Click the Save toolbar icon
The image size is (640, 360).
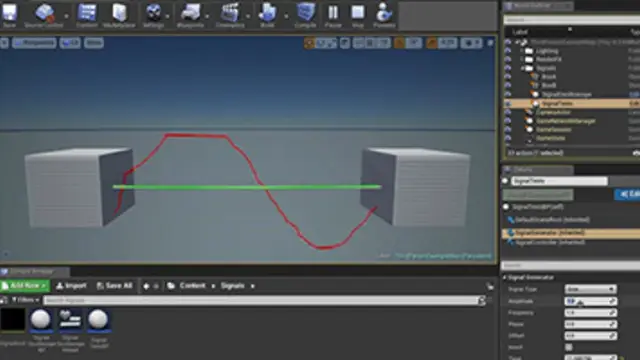9,14
